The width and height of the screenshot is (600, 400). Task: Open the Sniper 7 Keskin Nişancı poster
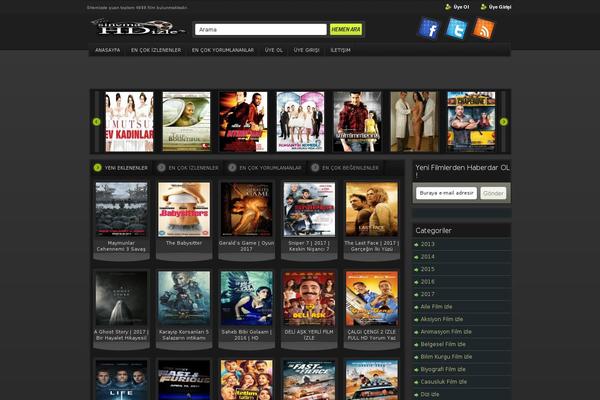(309, 209)
